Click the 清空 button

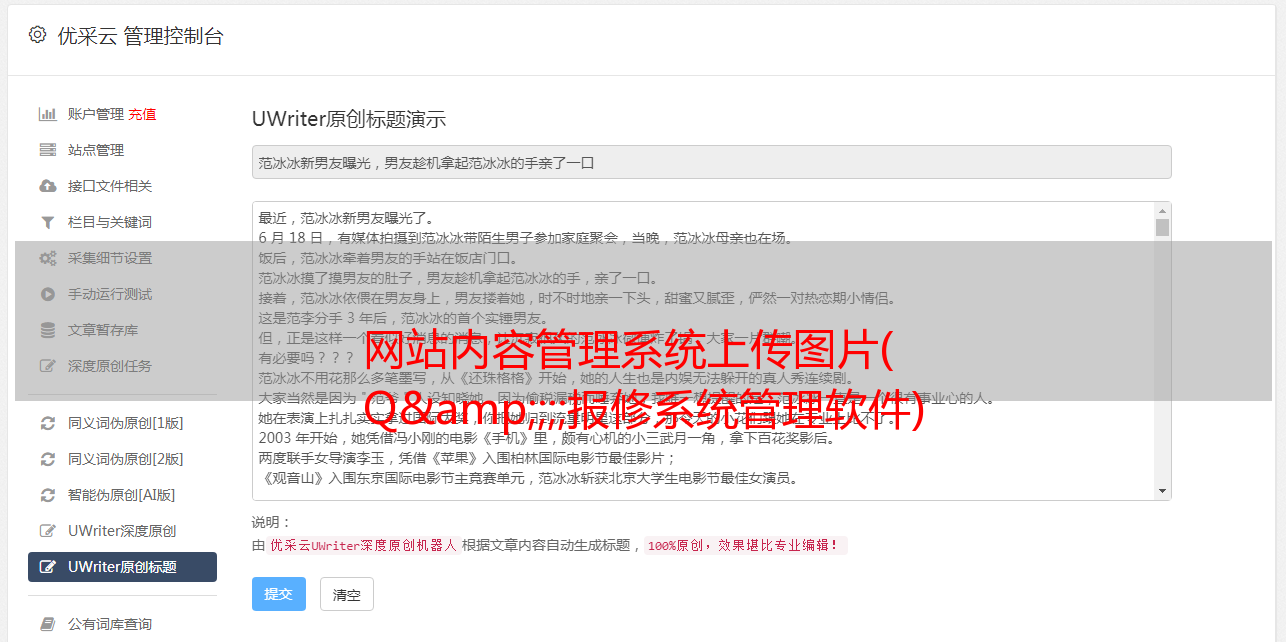coord(346,594)
